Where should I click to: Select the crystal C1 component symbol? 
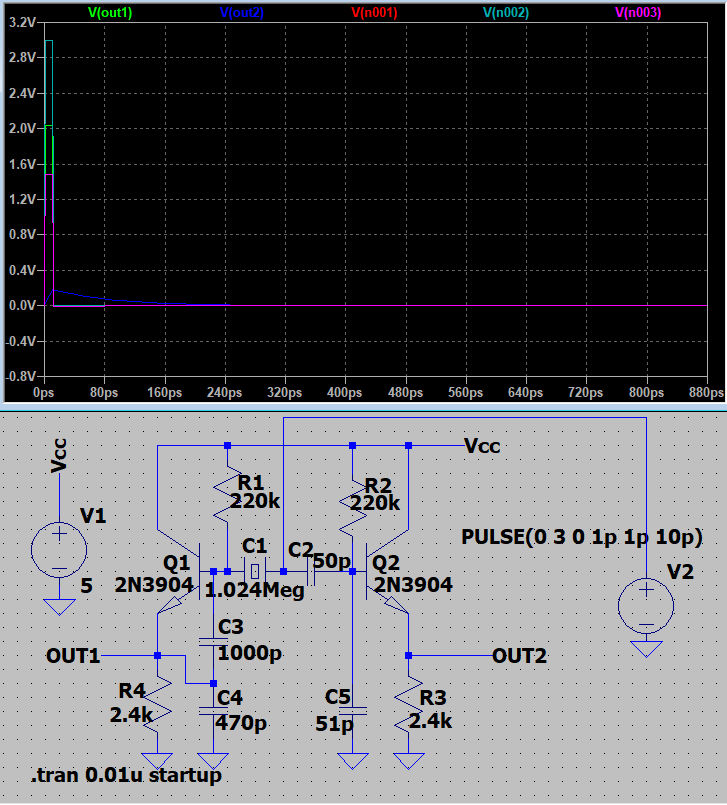[x=255, y=571]
